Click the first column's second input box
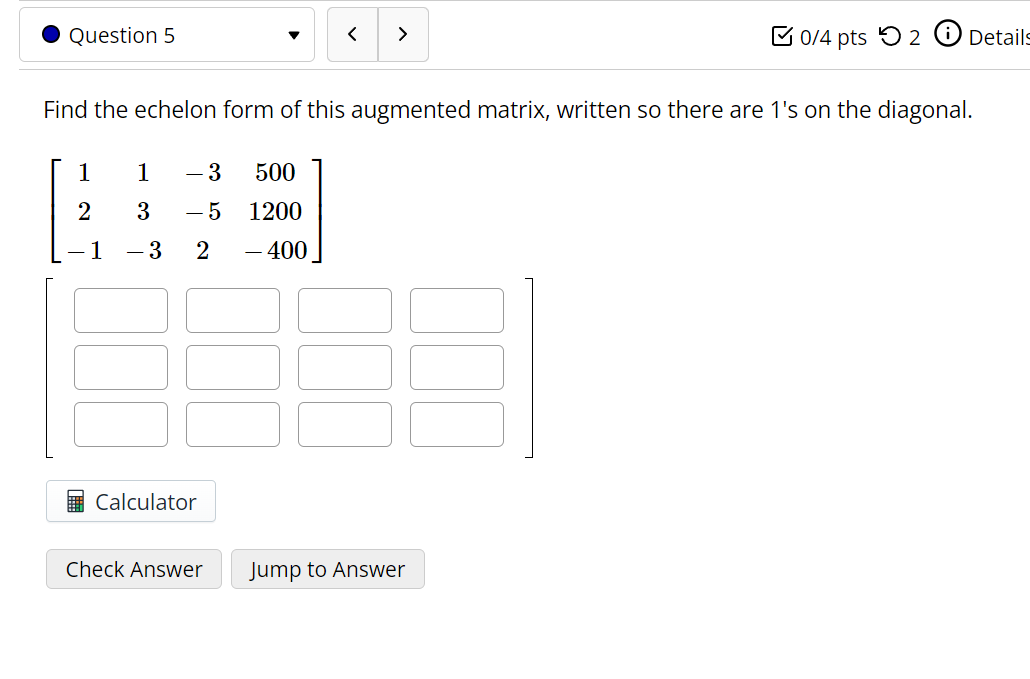1030x679 pixels. (x=120, y=367)
